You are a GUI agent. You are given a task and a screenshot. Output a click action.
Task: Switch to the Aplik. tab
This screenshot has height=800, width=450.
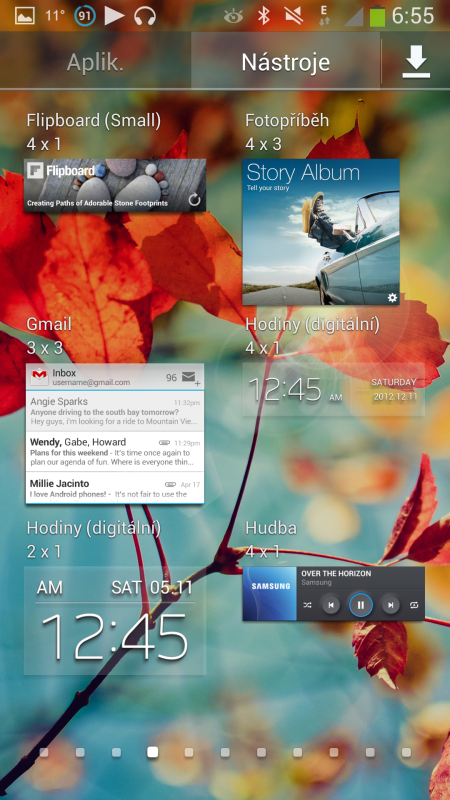pyautogui.click(x=95, y=62)
